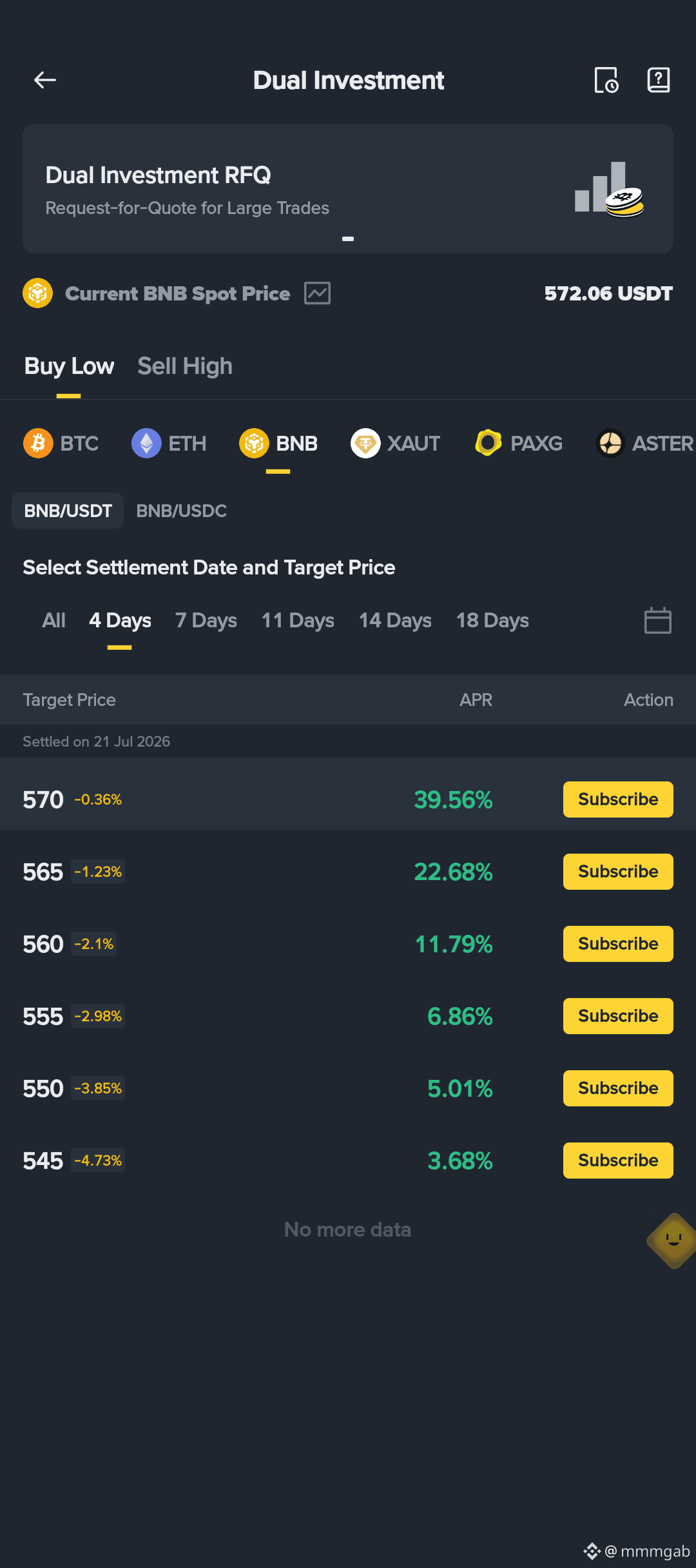Filter by 14 Days settlement
696x1568 pixels.
click(x=395, y=620)
